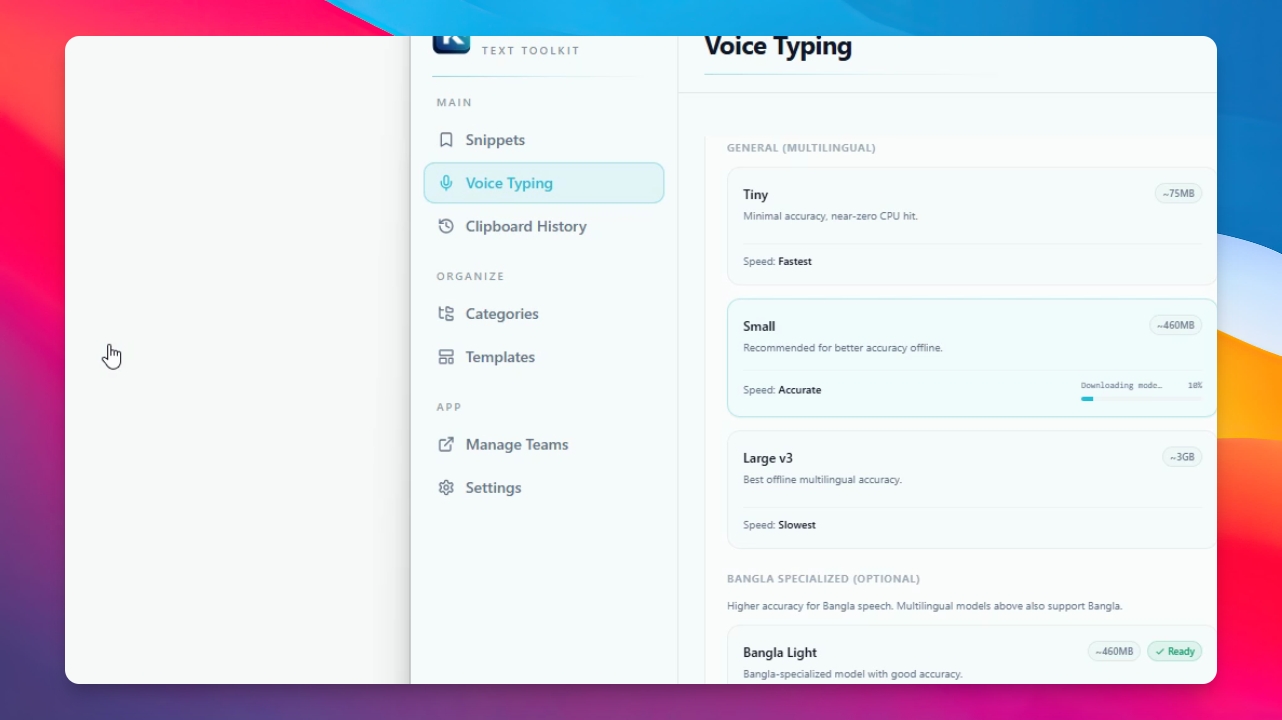The image size is (1282, 720).
Task: Click the Manage Teams external-link icon
Action: 446,444
